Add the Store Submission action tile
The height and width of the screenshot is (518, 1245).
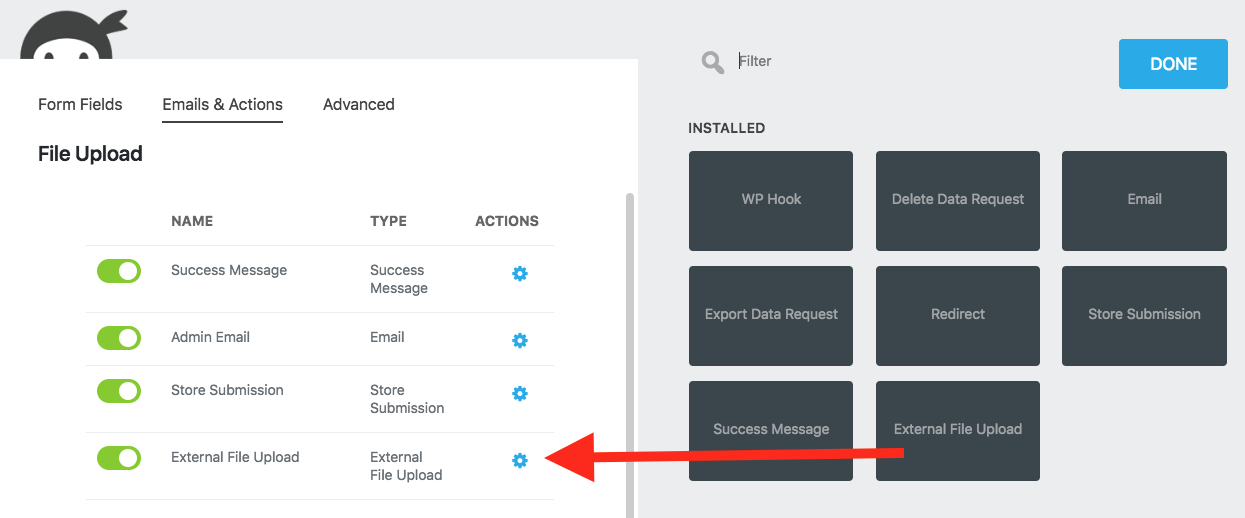coord(1144,315)
